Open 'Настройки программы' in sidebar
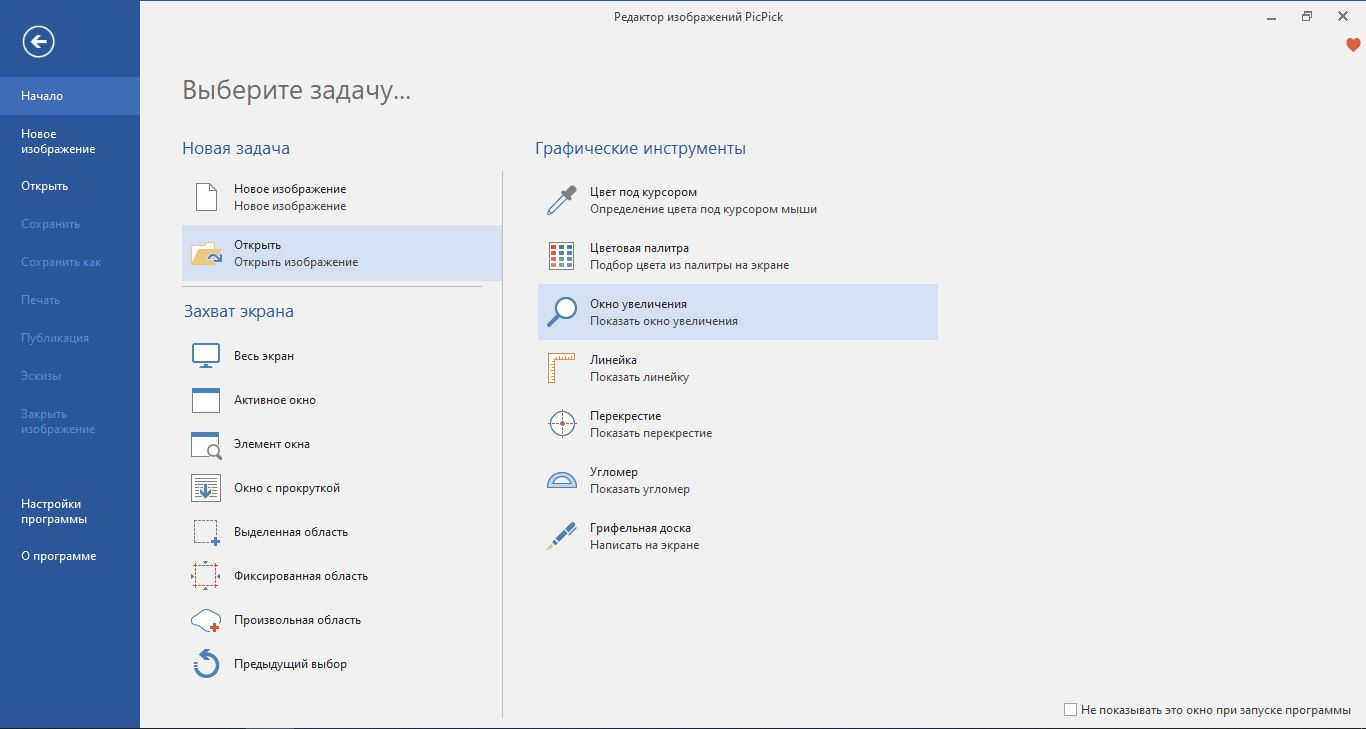The height and width of the screenshot is (729, 1366). 54,512
